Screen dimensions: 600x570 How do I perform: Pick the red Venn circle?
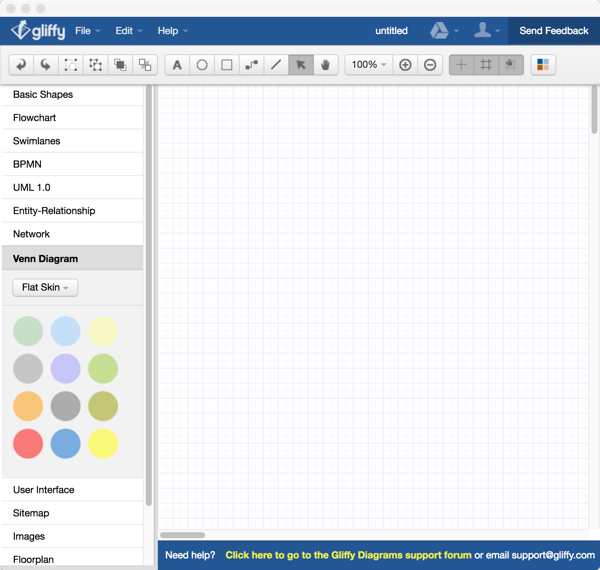tap(28, 443)
